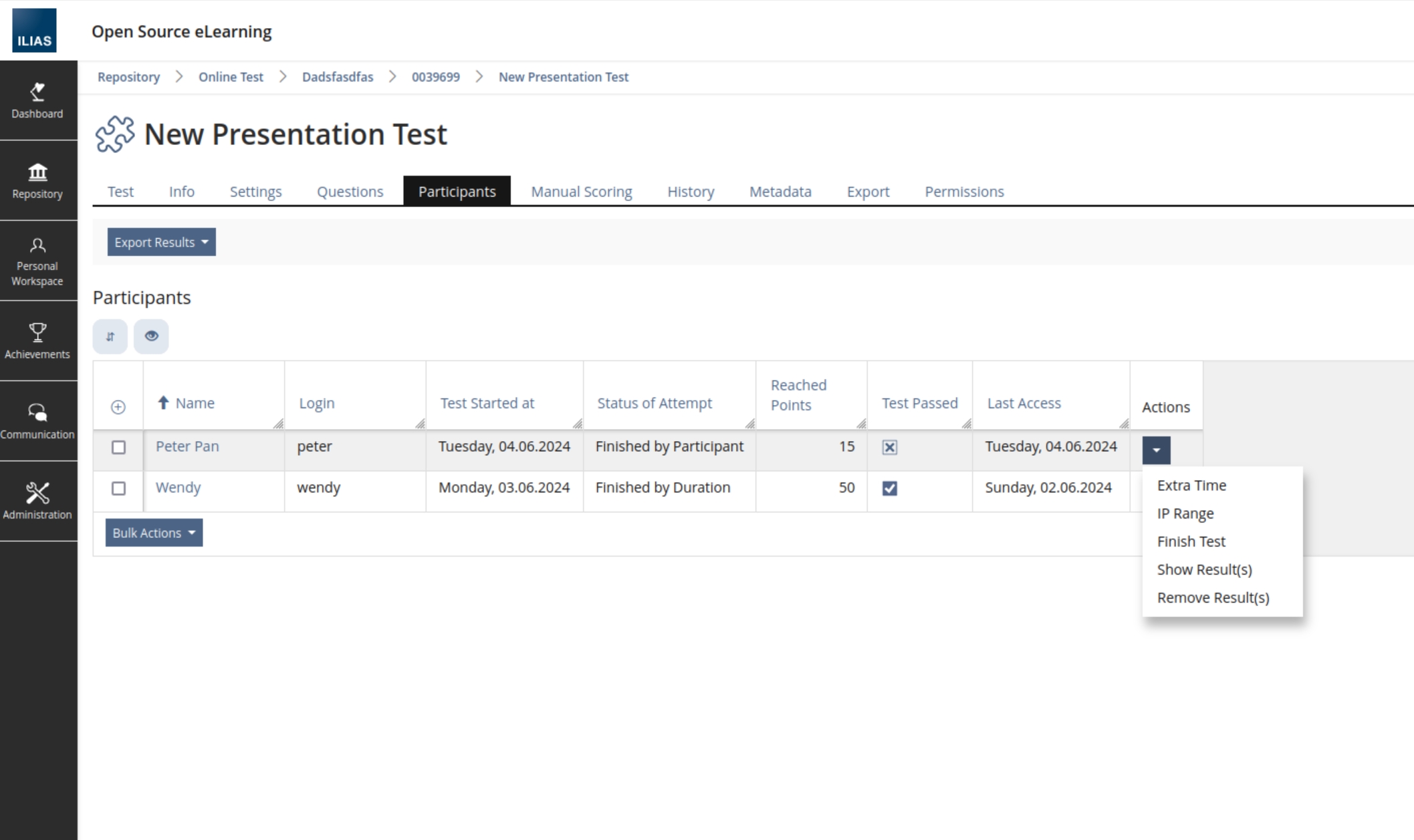1414x840 pixels.
Task: Select Peter Pan's row checkbox
Action: point(118,448)
